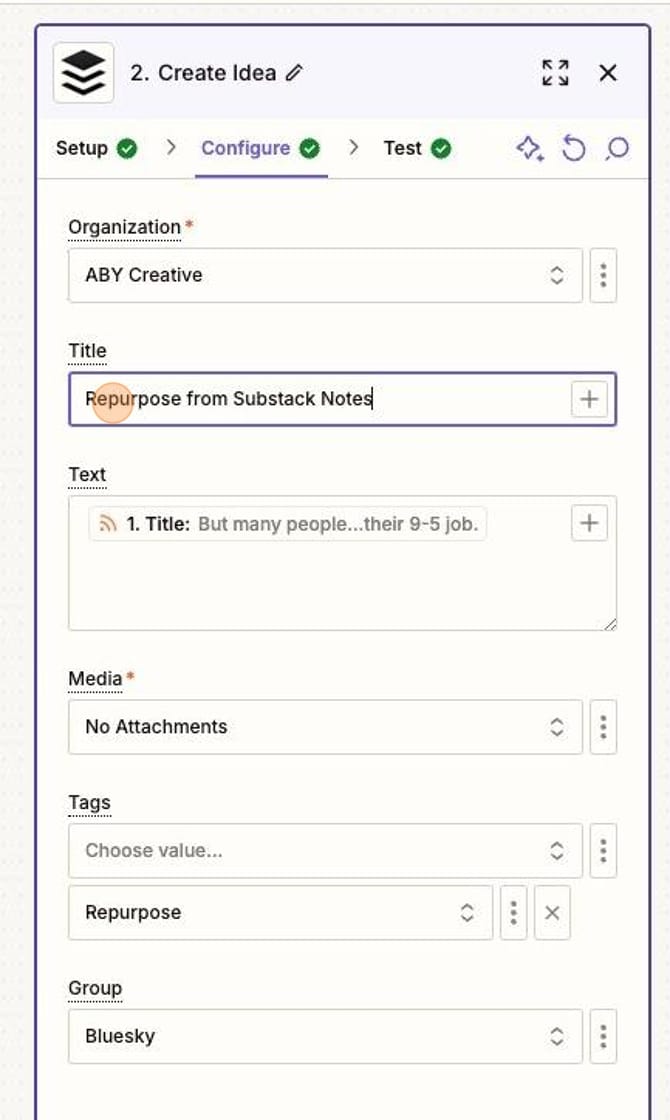Click the AI sparkle assistant icon

pyautogui.click(x=529, y=149)
